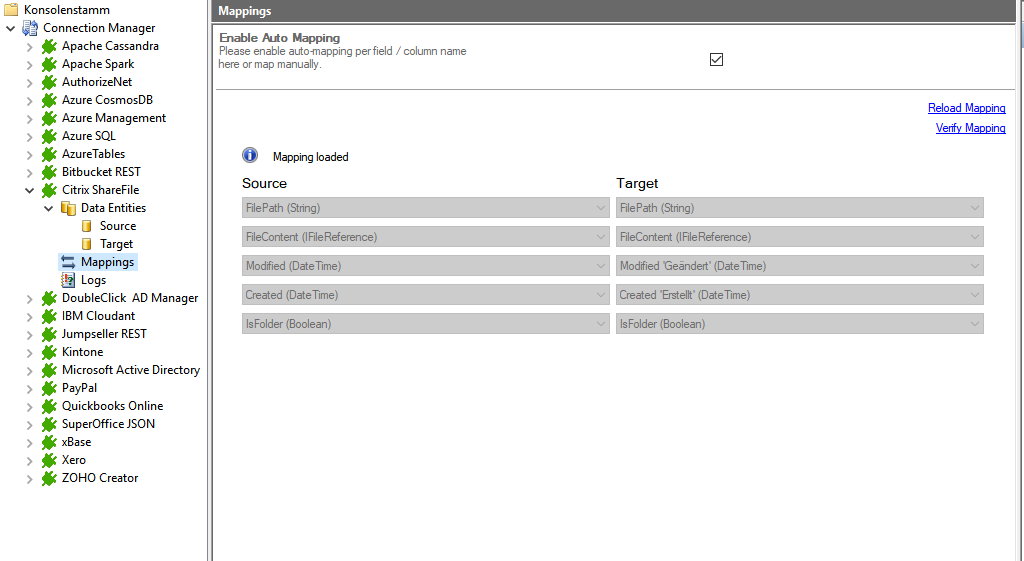Viewport: 1024px width, 561px height.
Task: Click the Citrix ShareFile connection icon
Action: pos(49,190)
